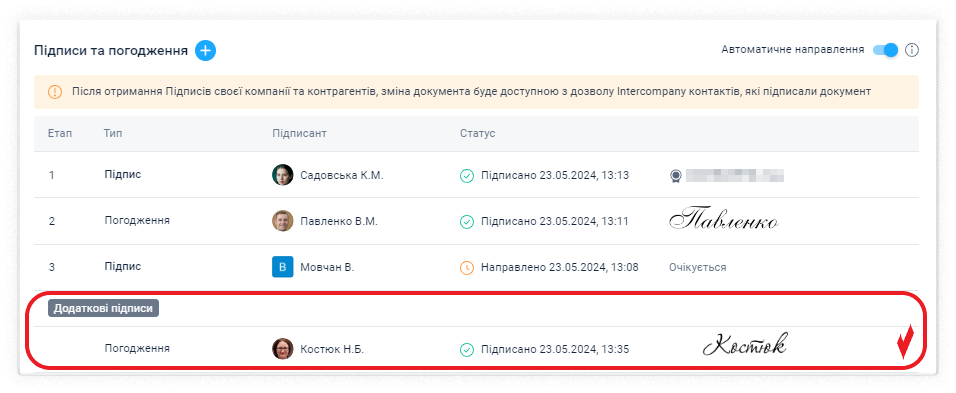This screenshot has width=956, height=393.
Task: Click Погодження type in stage 2 row
Action: 137,220
